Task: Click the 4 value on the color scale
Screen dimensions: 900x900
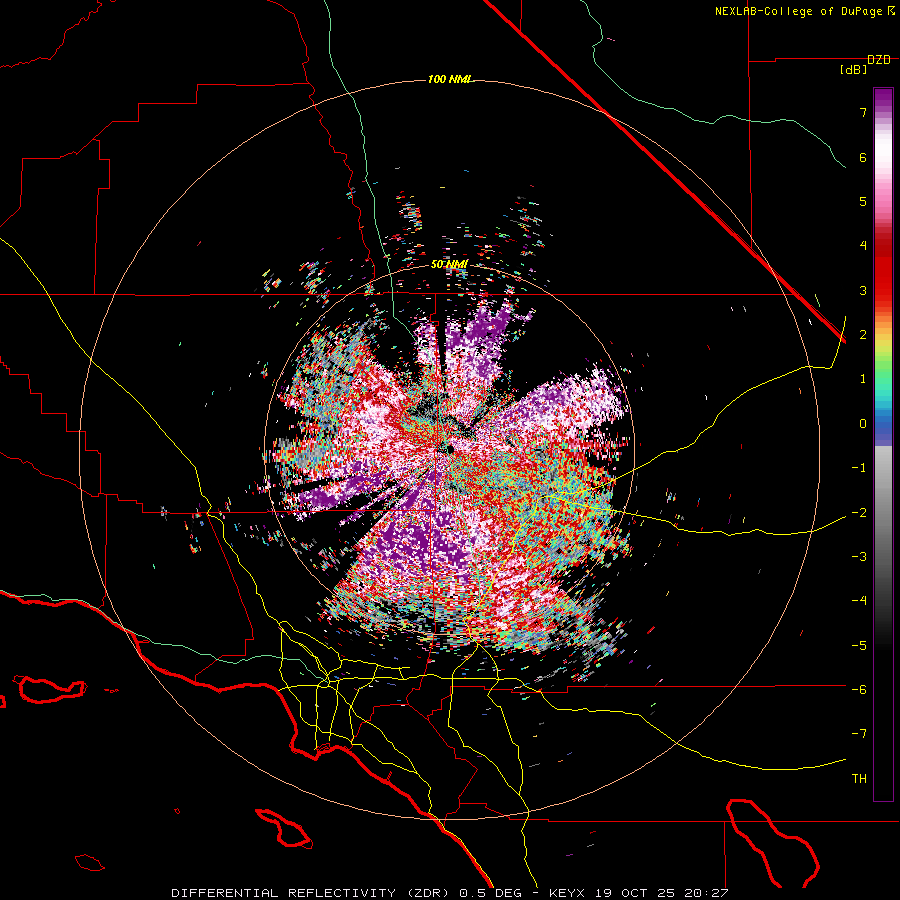Action: [863, 246]
